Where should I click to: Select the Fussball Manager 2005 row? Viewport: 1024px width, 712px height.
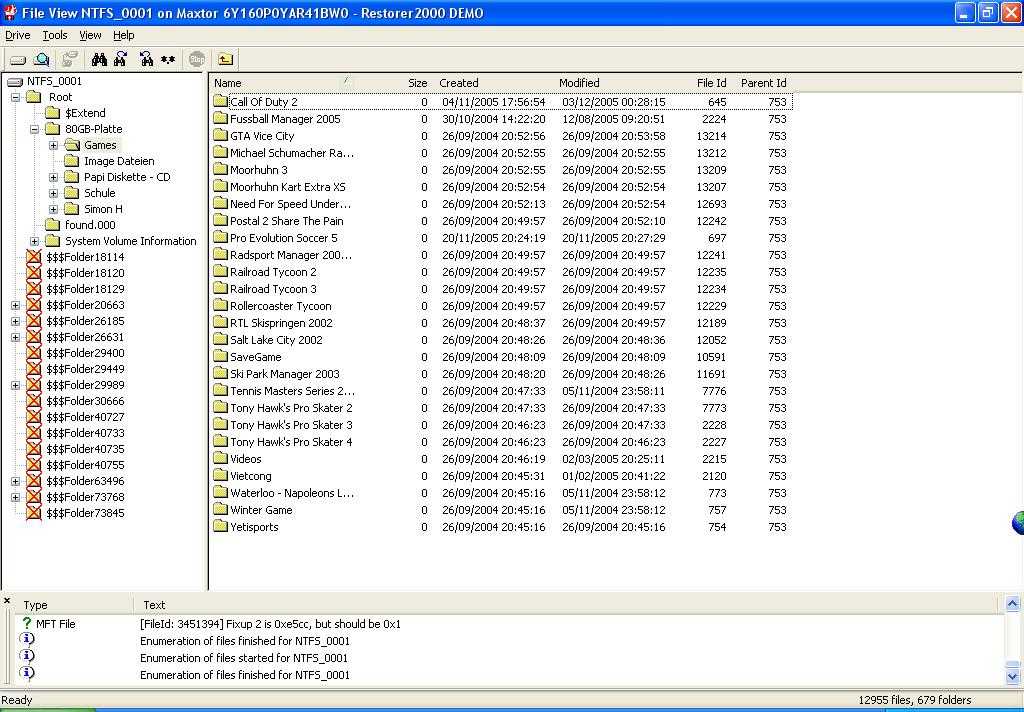(502, 119)
